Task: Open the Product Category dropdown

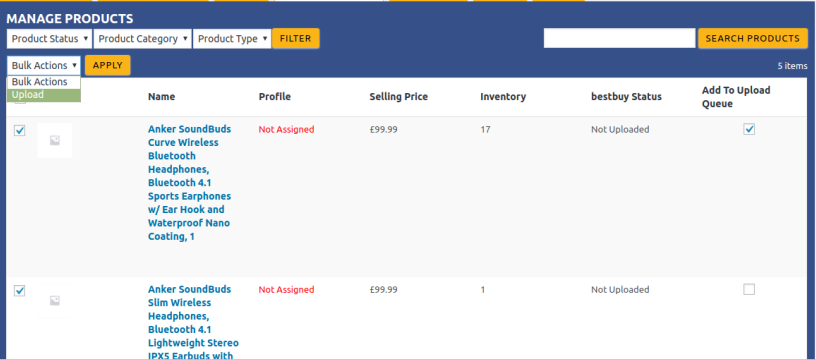Action: click(143, 38)
